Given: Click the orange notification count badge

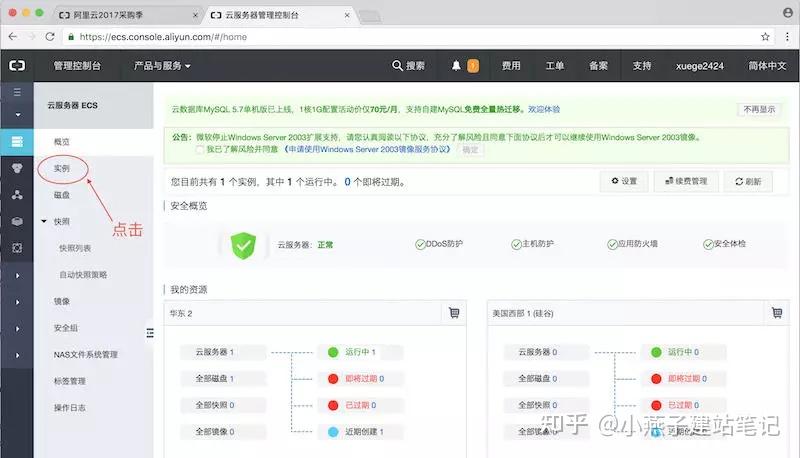Looking at the screenshot, I should [473, 66].
